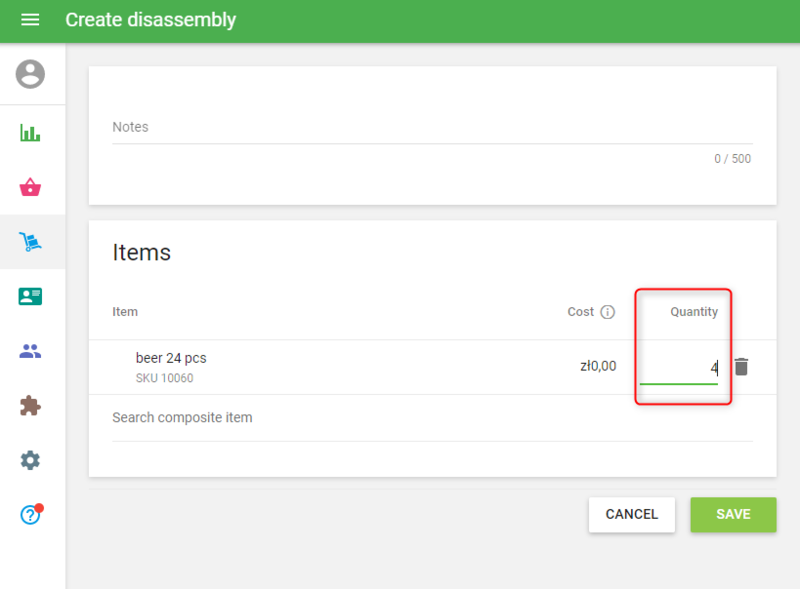Click the Help question mark icon
Screen dimensions: 800x589
(x=31, y=515)
